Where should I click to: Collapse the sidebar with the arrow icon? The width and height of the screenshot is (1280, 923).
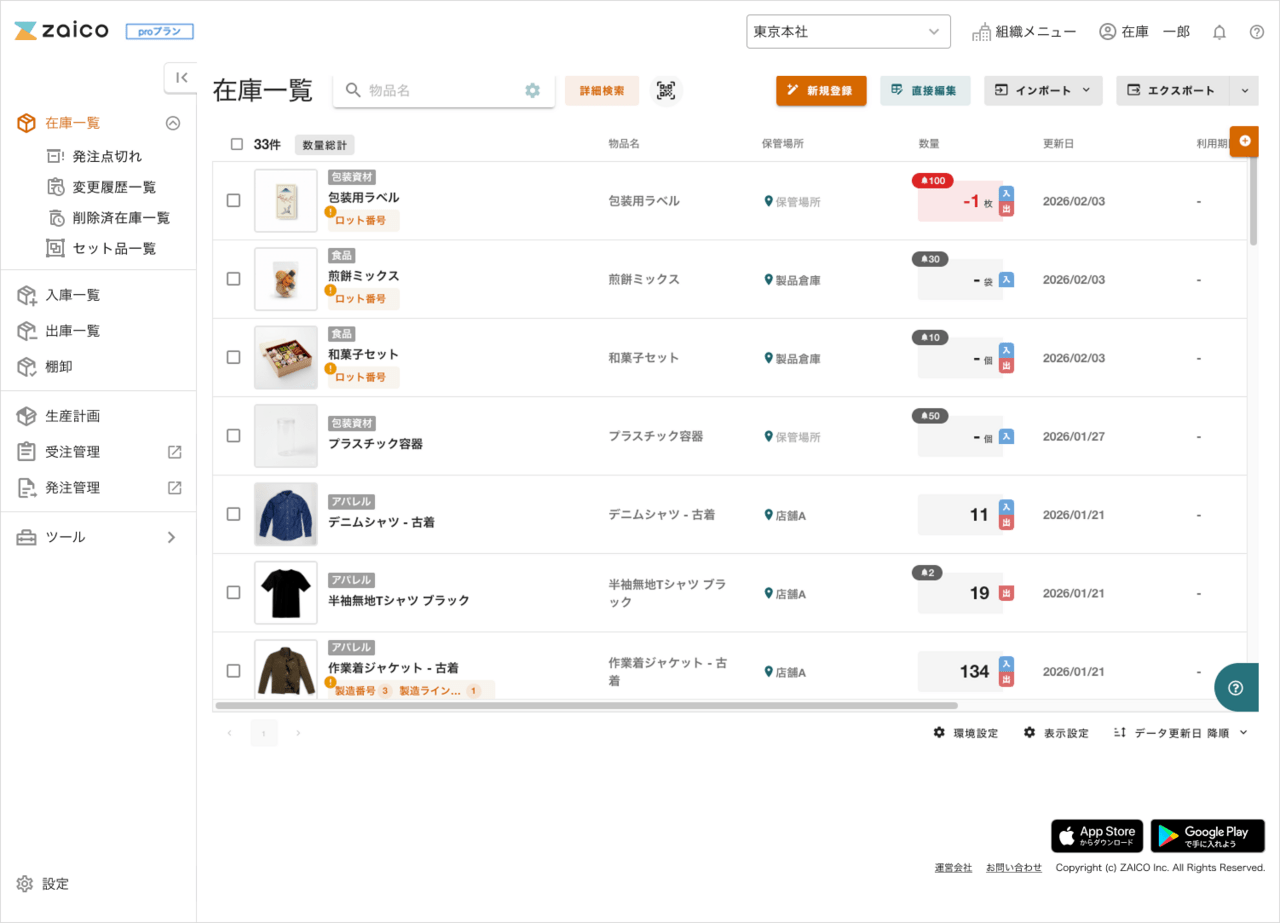(x=181, y=78)
